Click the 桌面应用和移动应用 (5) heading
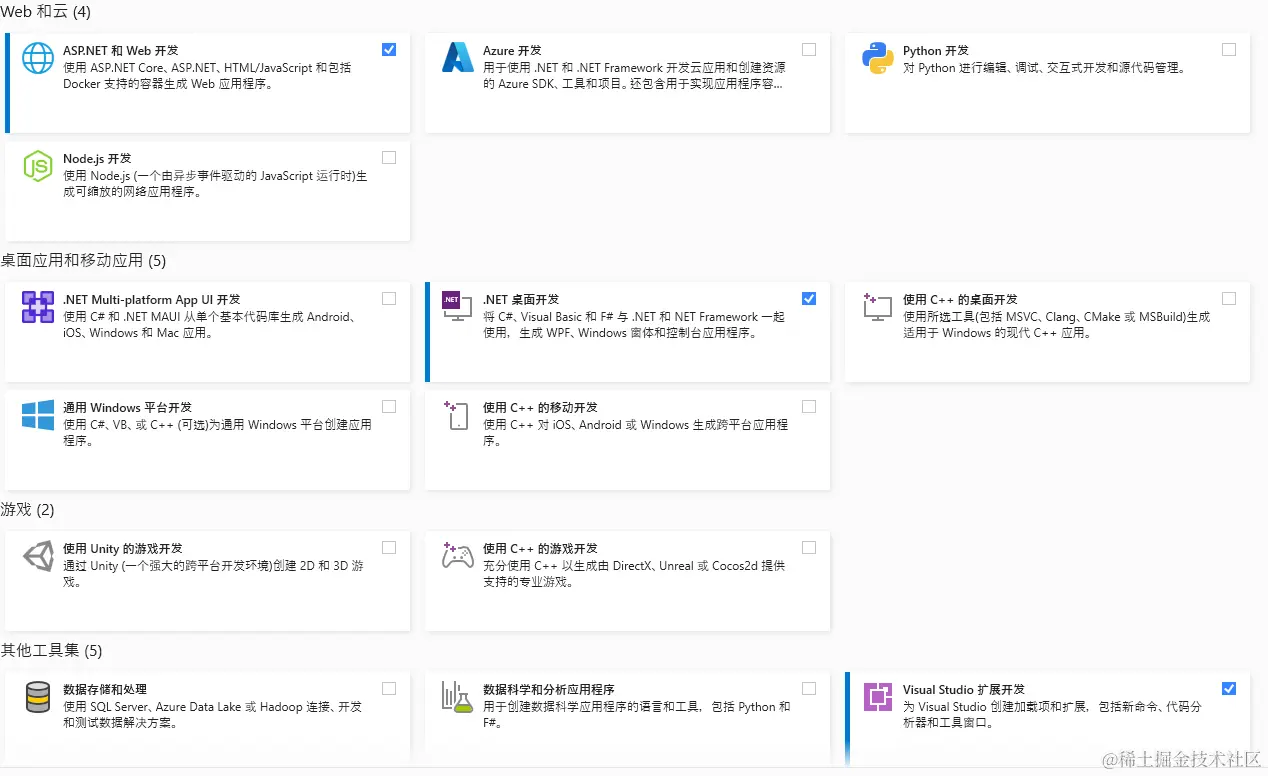 84,260
